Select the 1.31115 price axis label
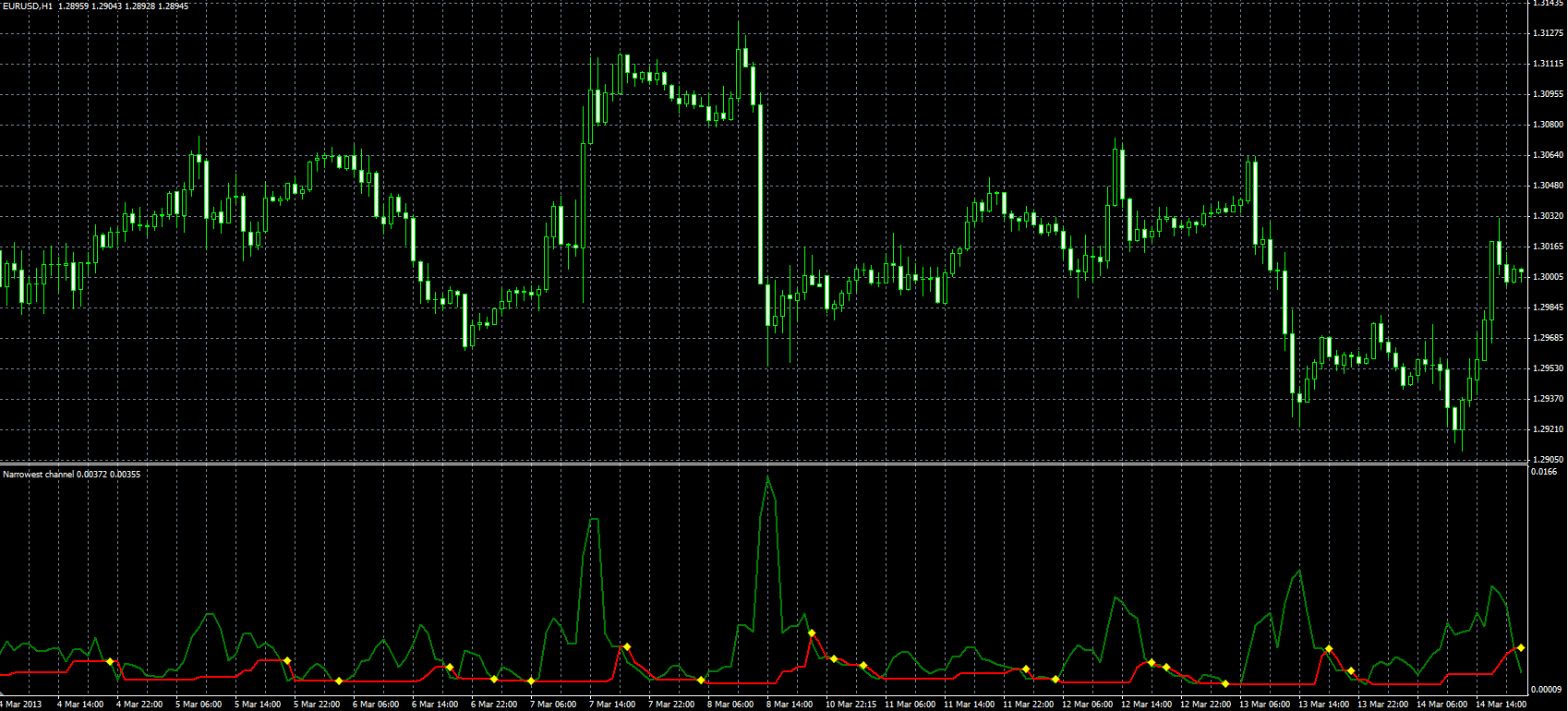Viewport: 1568px width, 711px height. point(1548,64)
